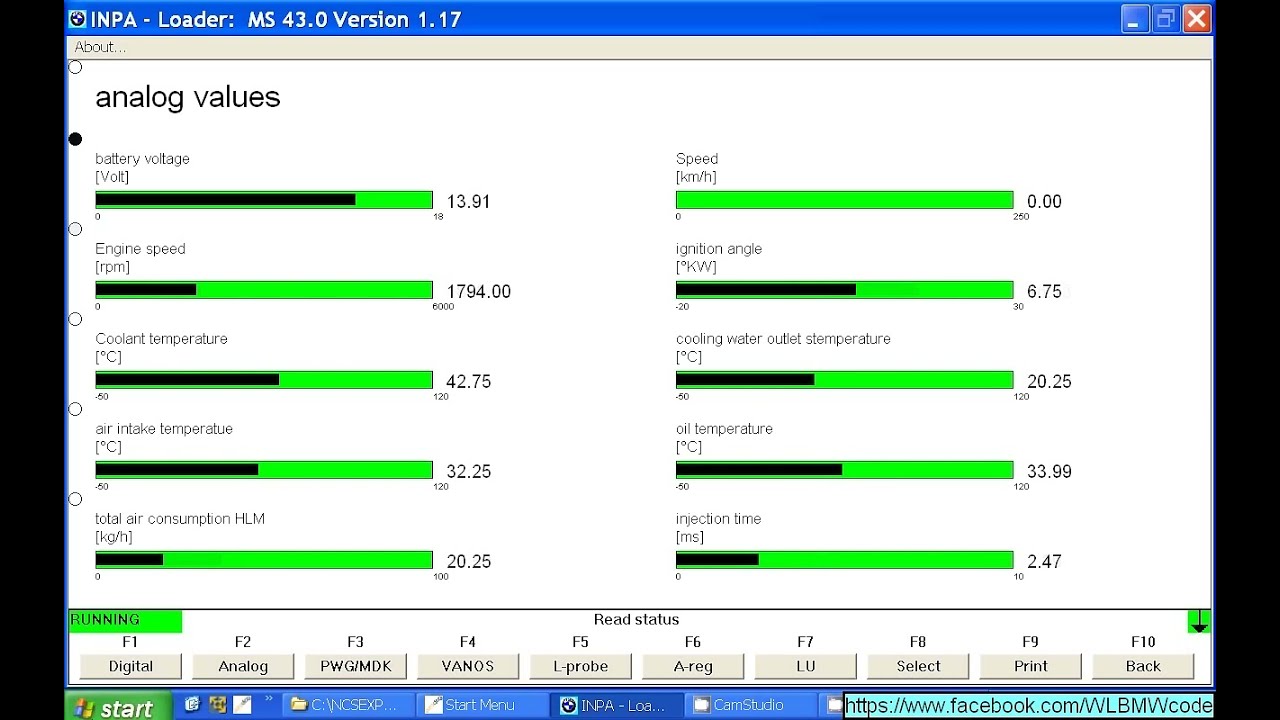
Task: Click the 'Engine speed' label
Action: 140,249
